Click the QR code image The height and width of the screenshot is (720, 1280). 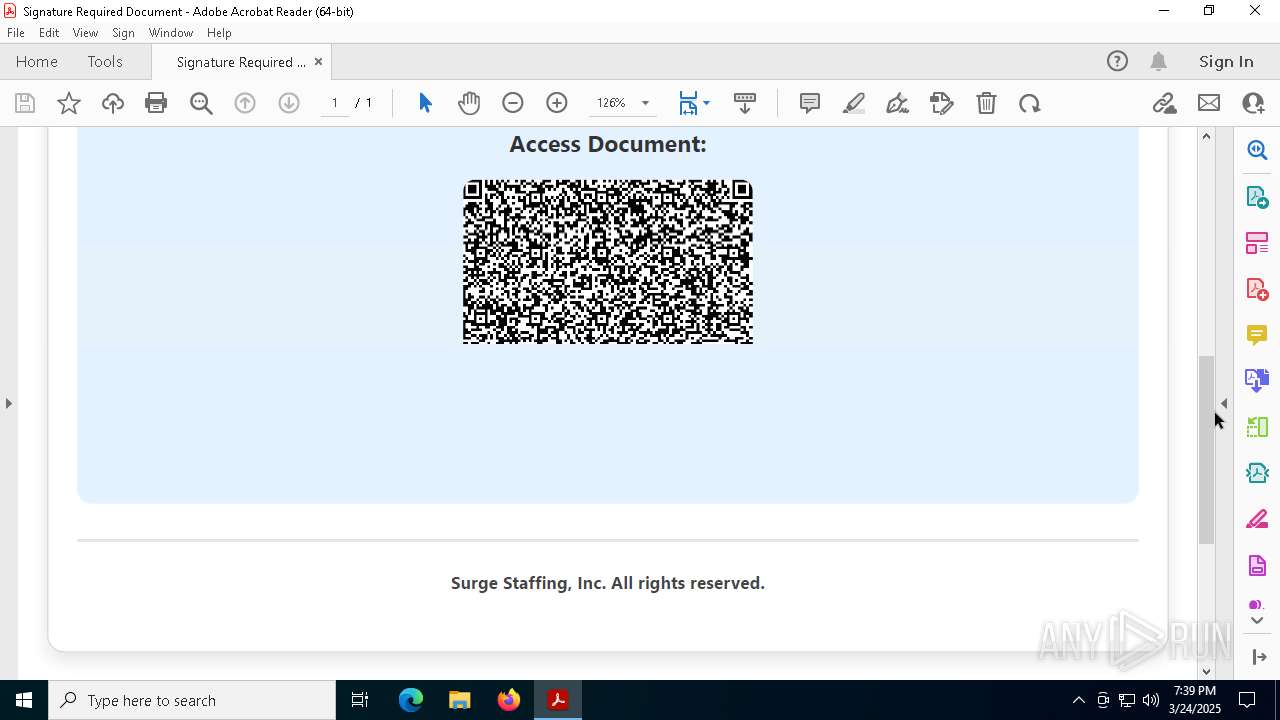click(x=608, y=262)
